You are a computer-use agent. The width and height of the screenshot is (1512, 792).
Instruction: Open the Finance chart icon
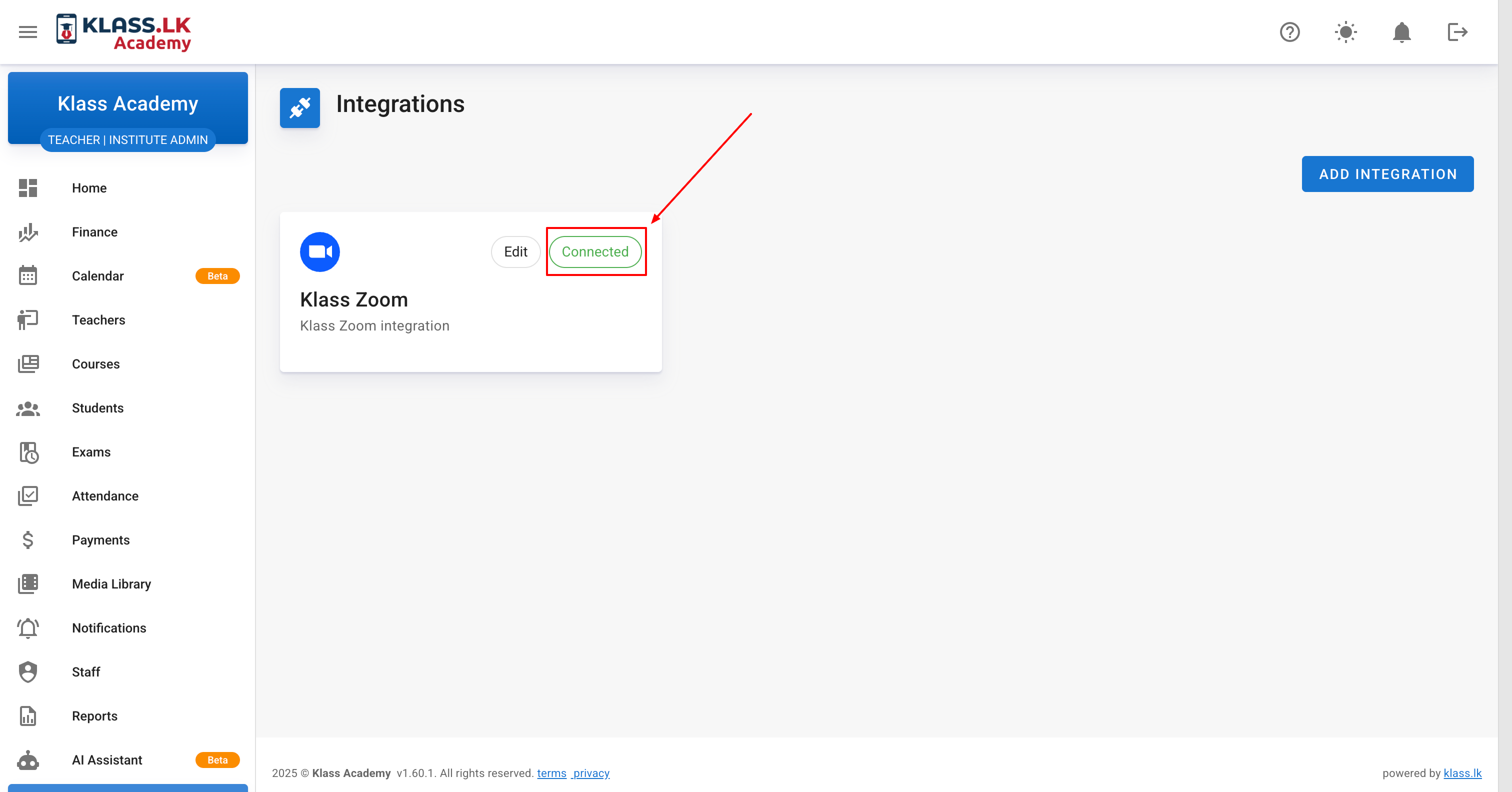pos(27,232)
